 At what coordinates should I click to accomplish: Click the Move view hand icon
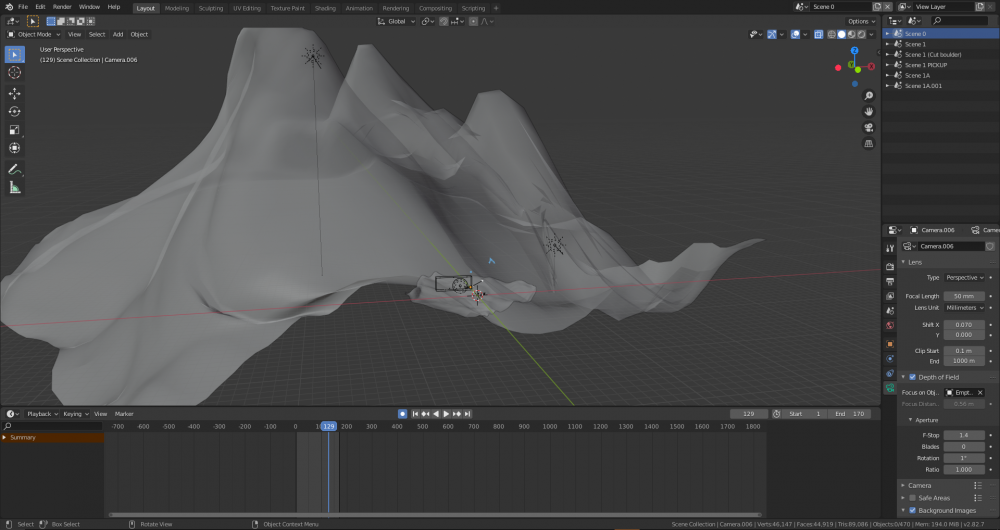click(x=869, y=112)
